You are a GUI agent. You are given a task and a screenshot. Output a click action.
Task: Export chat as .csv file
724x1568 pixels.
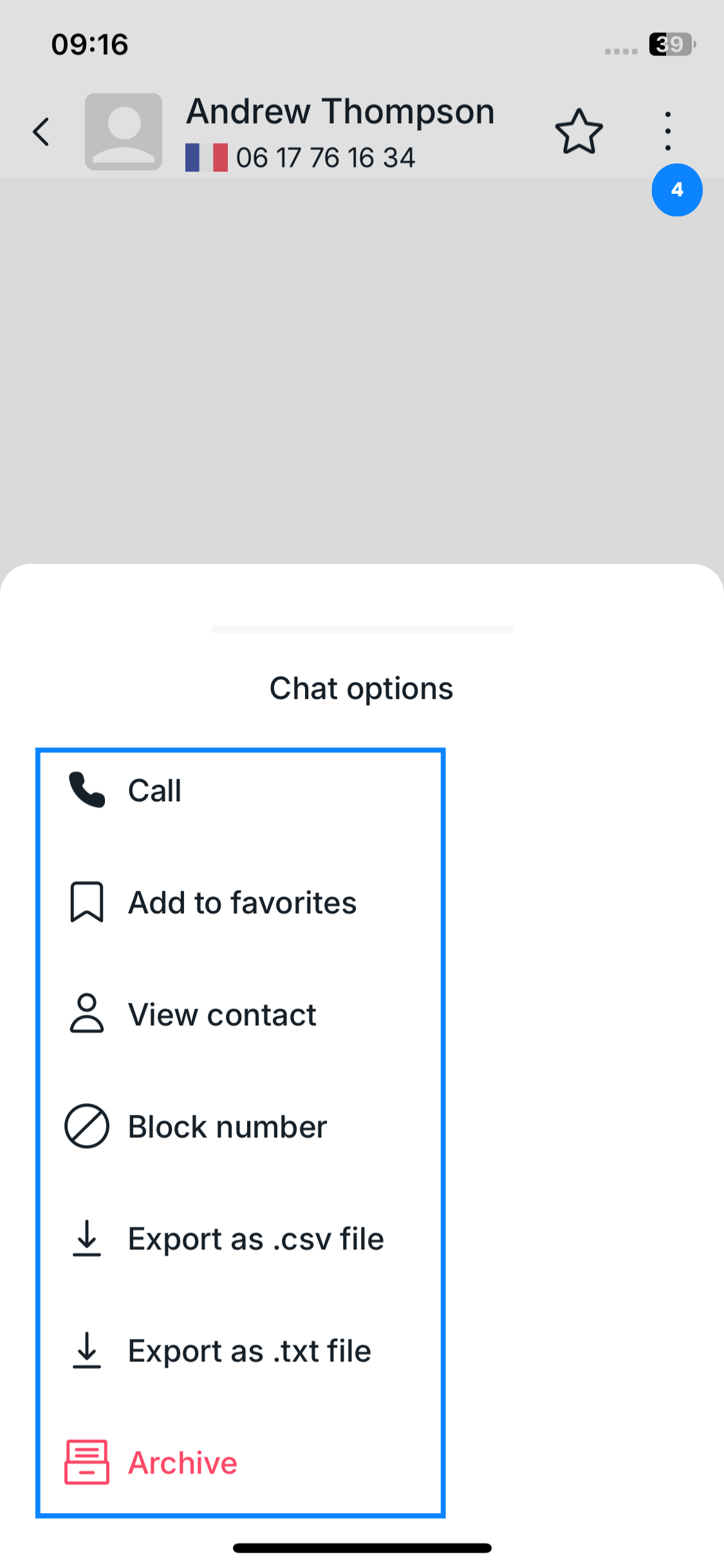pyautogui.click(x=255, y=1238)
